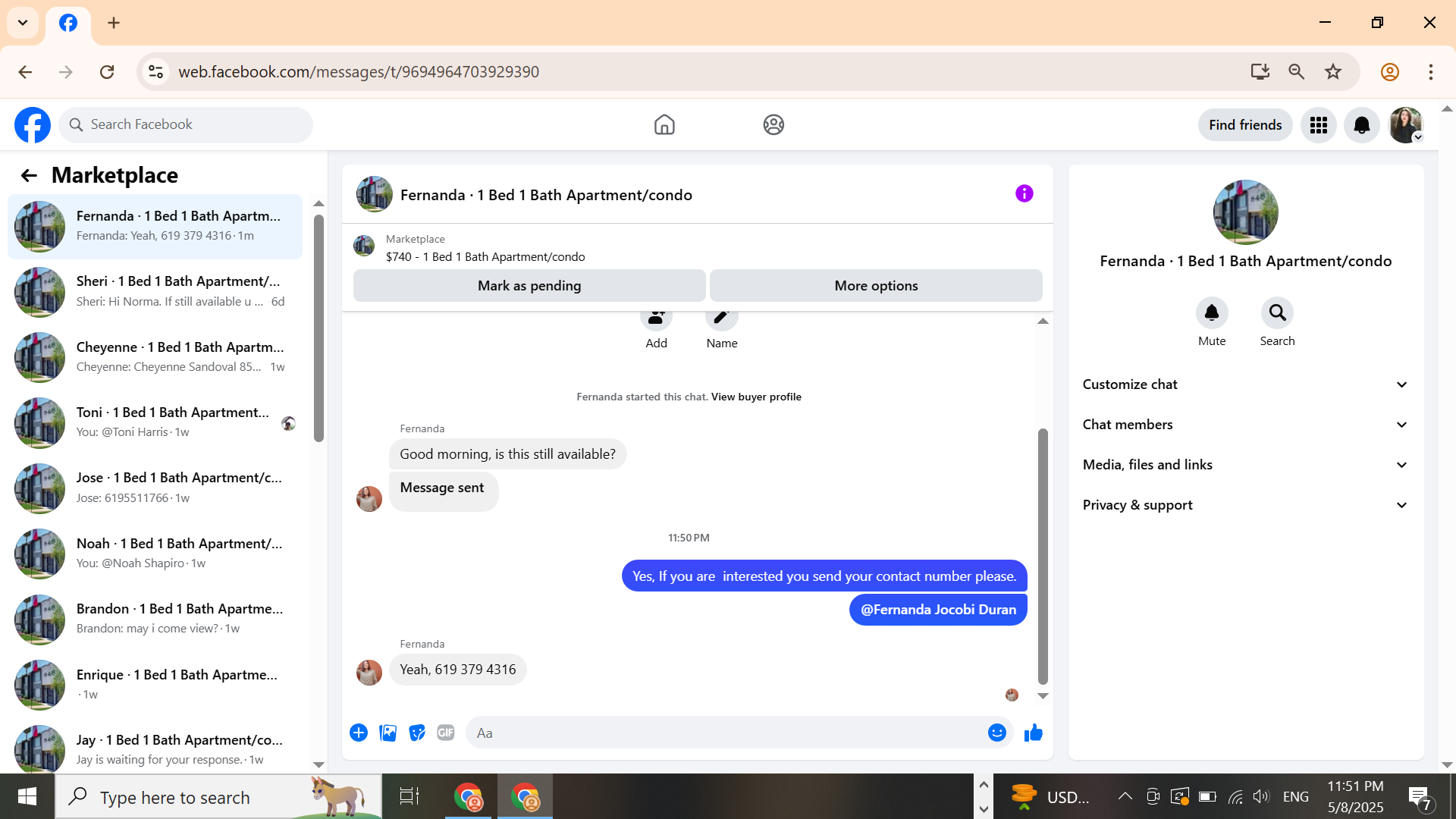The height and width of the screenshot is (819, 1456).
Task: Go back from Marketplace messages
Action: 29,176
